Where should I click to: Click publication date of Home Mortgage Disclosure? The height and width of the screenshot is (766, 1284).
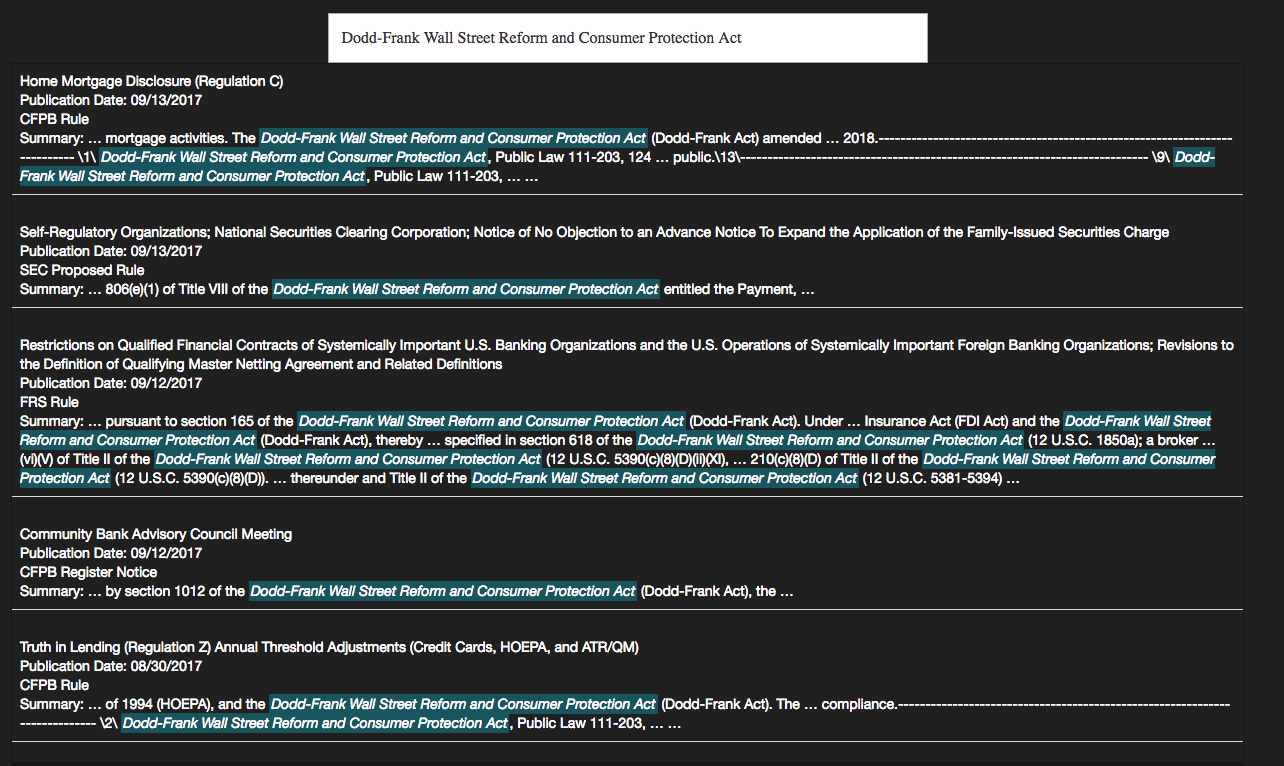[111, 100]
